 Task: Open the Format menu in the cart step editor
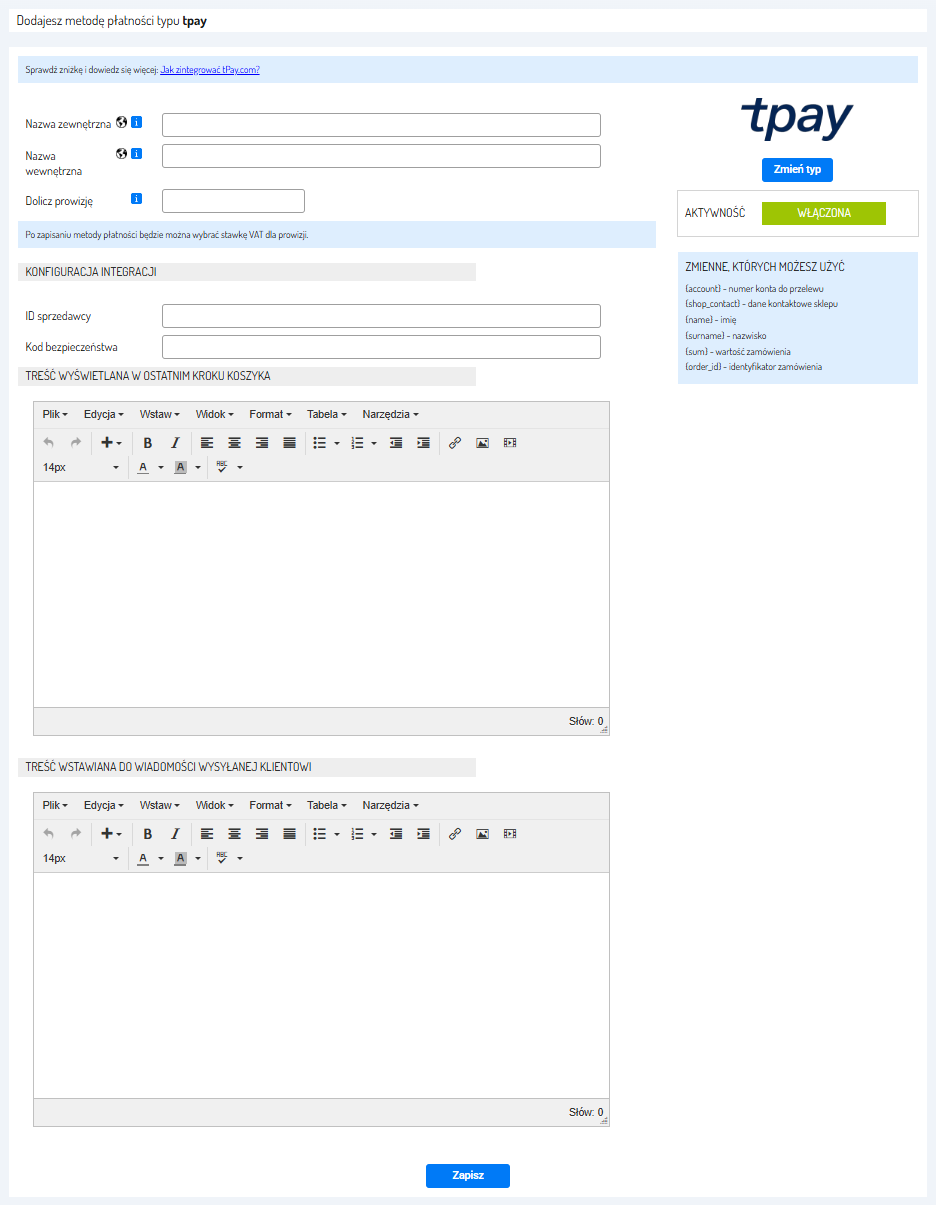click(270, 414)
